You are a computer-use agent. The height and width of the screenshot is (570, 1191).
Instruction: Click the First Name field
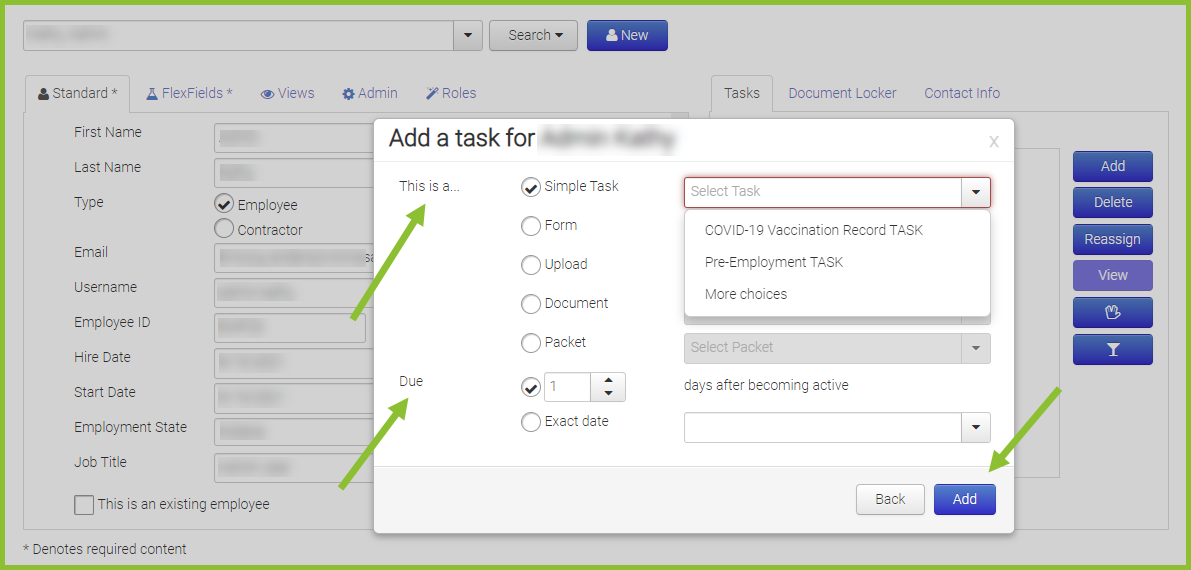point(295,138)
